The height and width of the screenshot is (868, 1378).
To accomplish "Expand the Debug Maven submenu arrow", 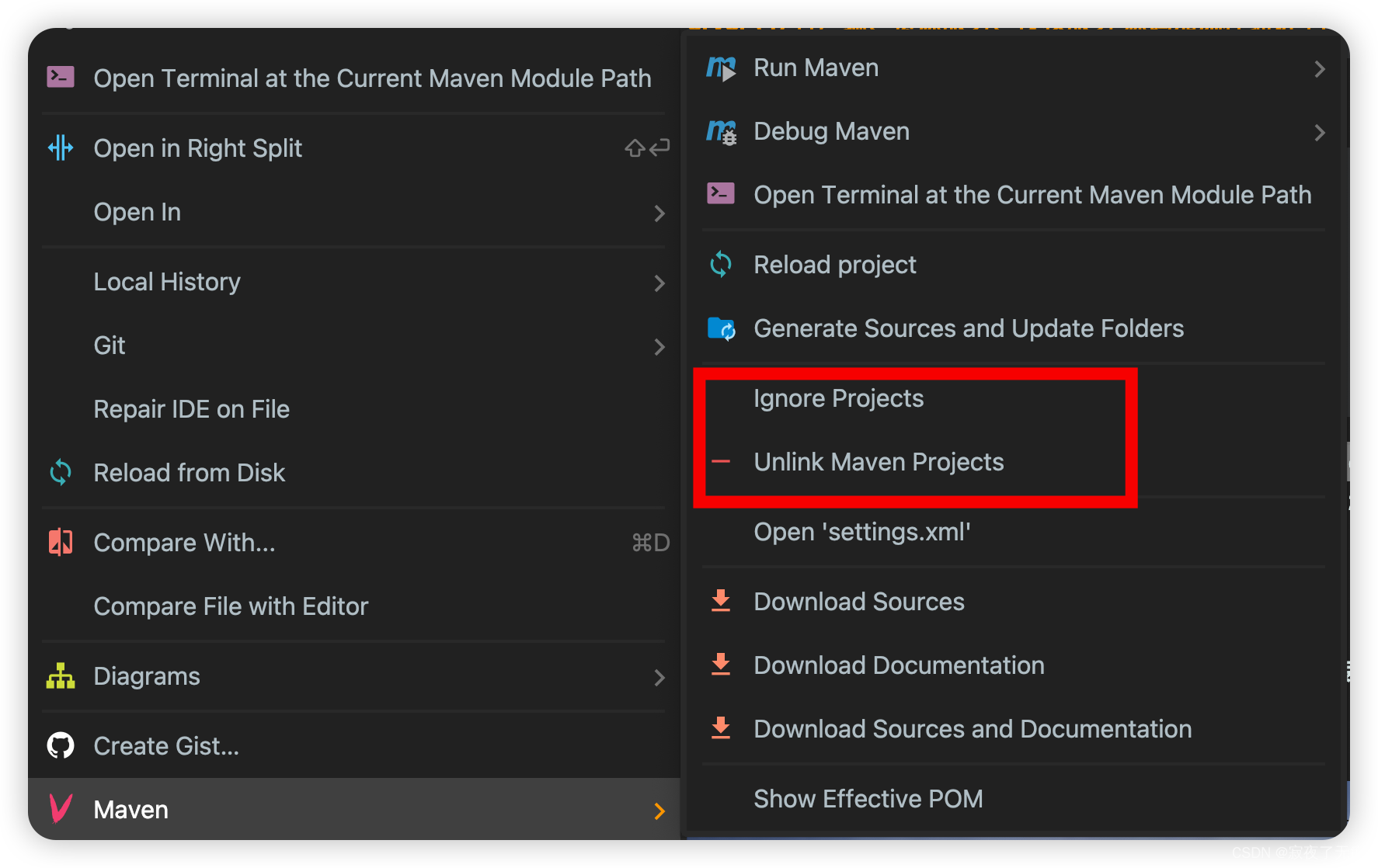I will pos(1319,133).
